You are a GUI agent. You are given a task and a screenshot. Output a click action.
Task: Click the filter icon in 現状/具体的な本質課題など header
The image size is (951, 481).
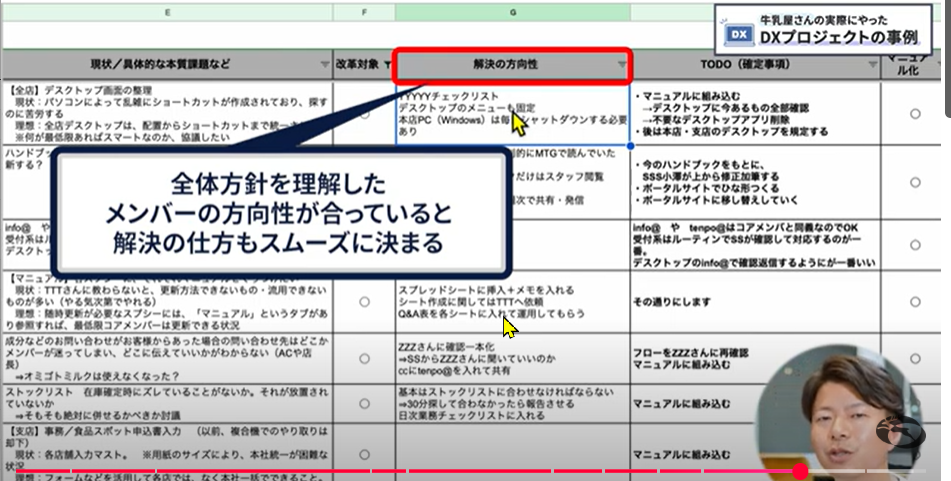(323, 65)
